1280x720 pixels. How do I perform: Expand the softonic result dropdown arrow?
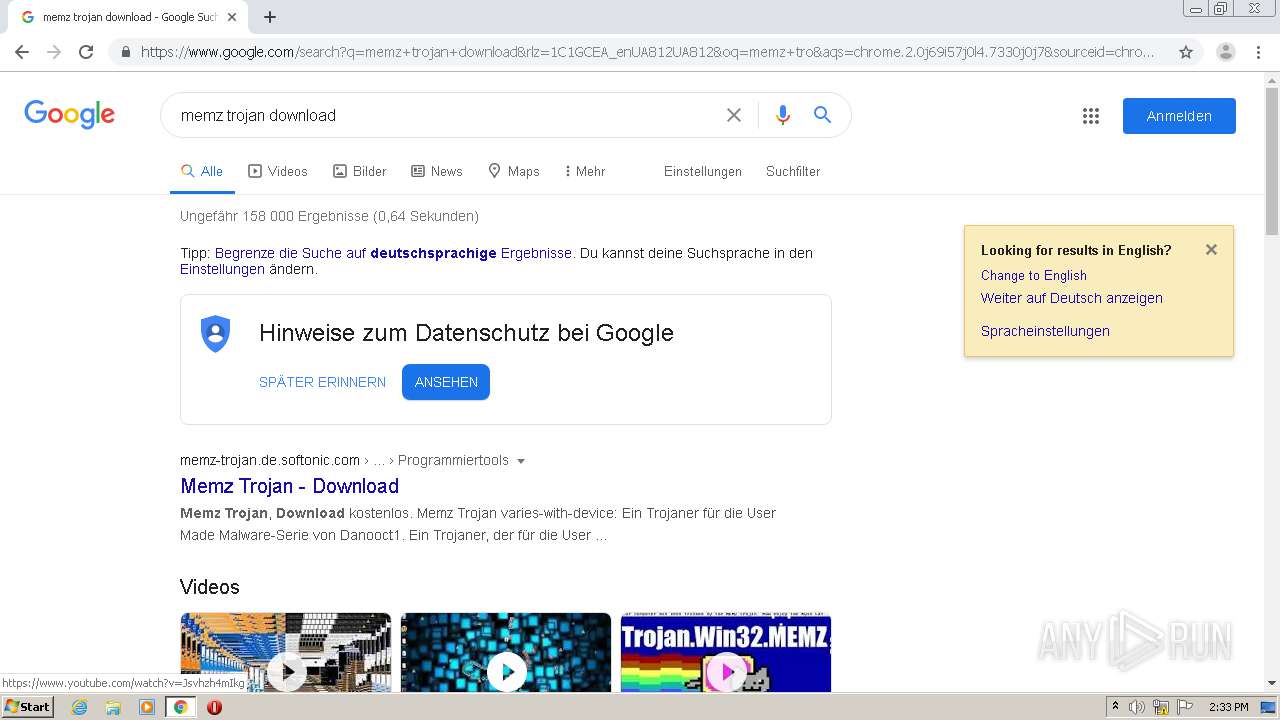point(521,461)
